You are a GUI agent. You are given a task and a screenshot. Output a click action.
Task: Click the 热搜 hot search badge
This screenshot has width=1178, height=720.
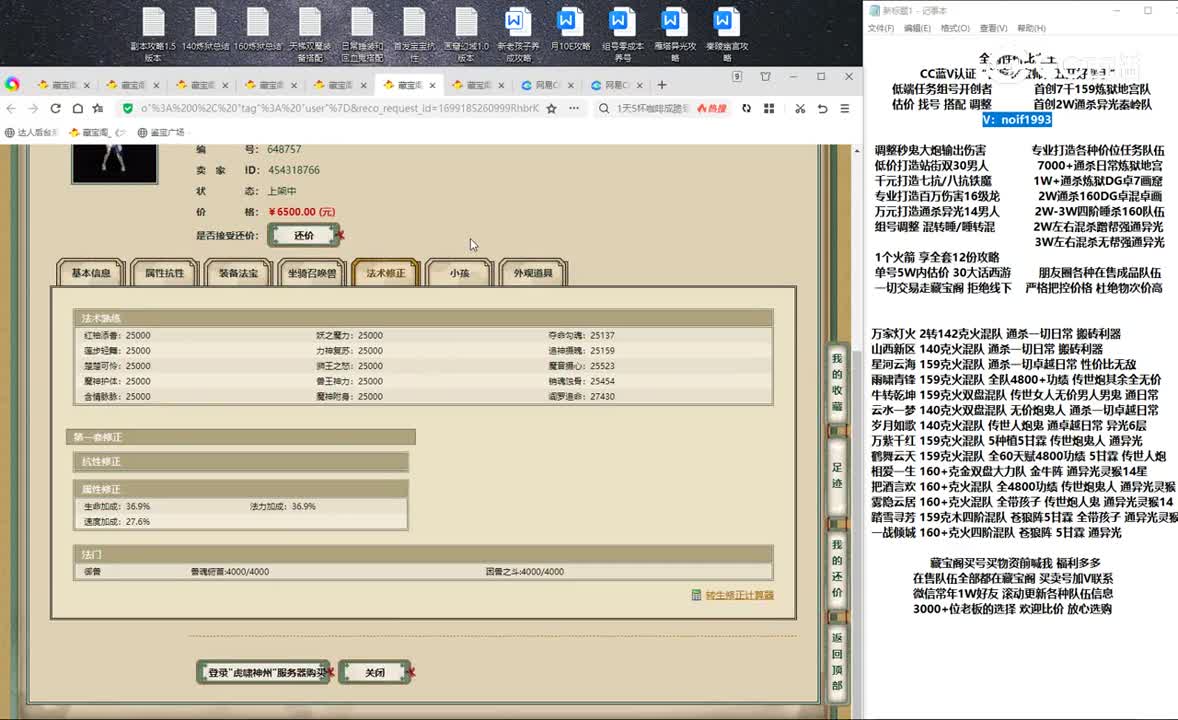coord(711,108)
